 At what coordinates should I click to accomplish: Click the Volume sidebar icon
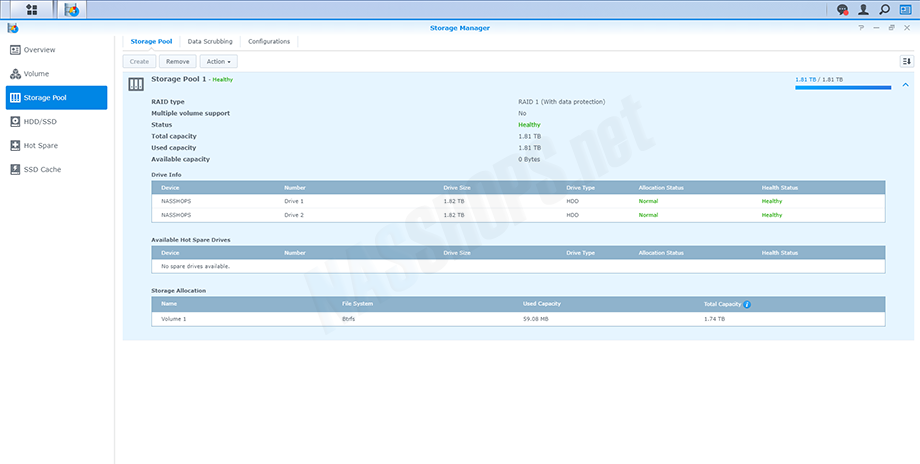point(15,74)
